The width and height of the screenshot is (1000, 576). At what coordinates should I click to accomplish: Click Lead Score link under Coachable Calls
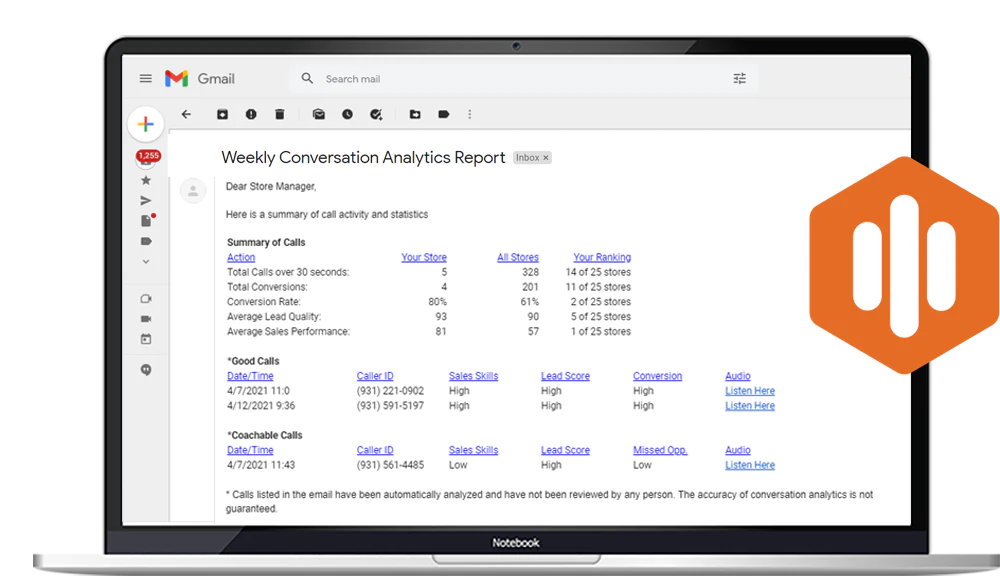point(565,450)
